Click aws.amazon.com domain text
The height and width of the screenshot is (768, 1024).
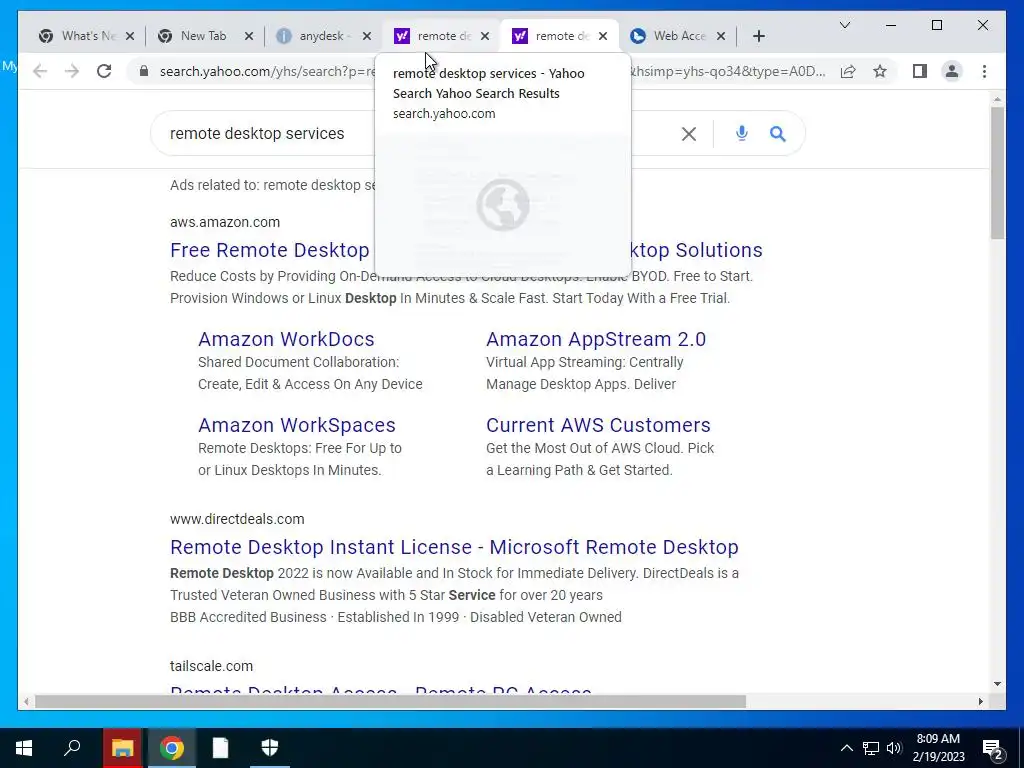[x=225, y=222]
